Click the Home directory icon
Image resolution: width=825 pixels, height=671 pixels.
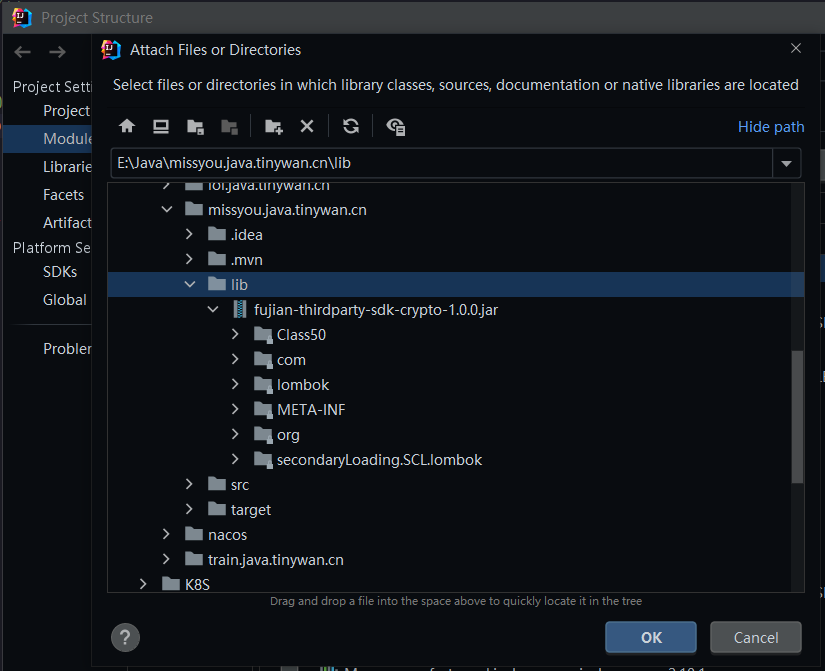(127, 126)
